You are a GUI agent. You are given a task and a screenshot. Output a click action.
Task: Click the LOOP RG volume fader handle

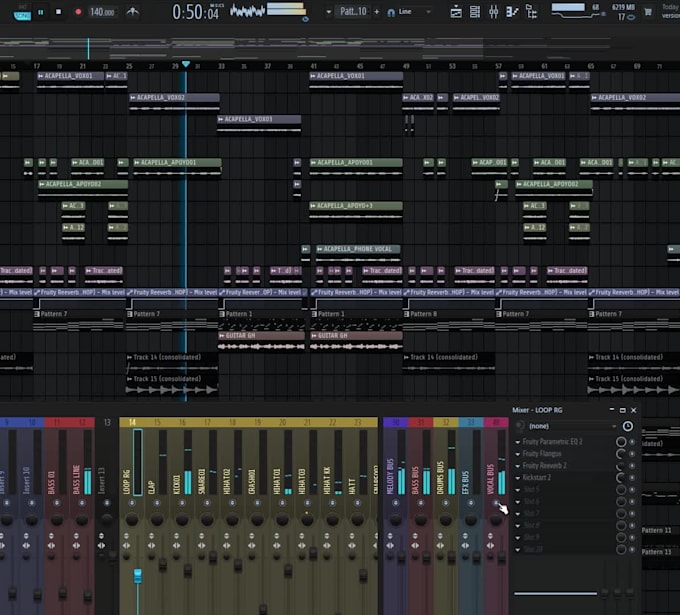pyautogui.click(x=137, y=576)
